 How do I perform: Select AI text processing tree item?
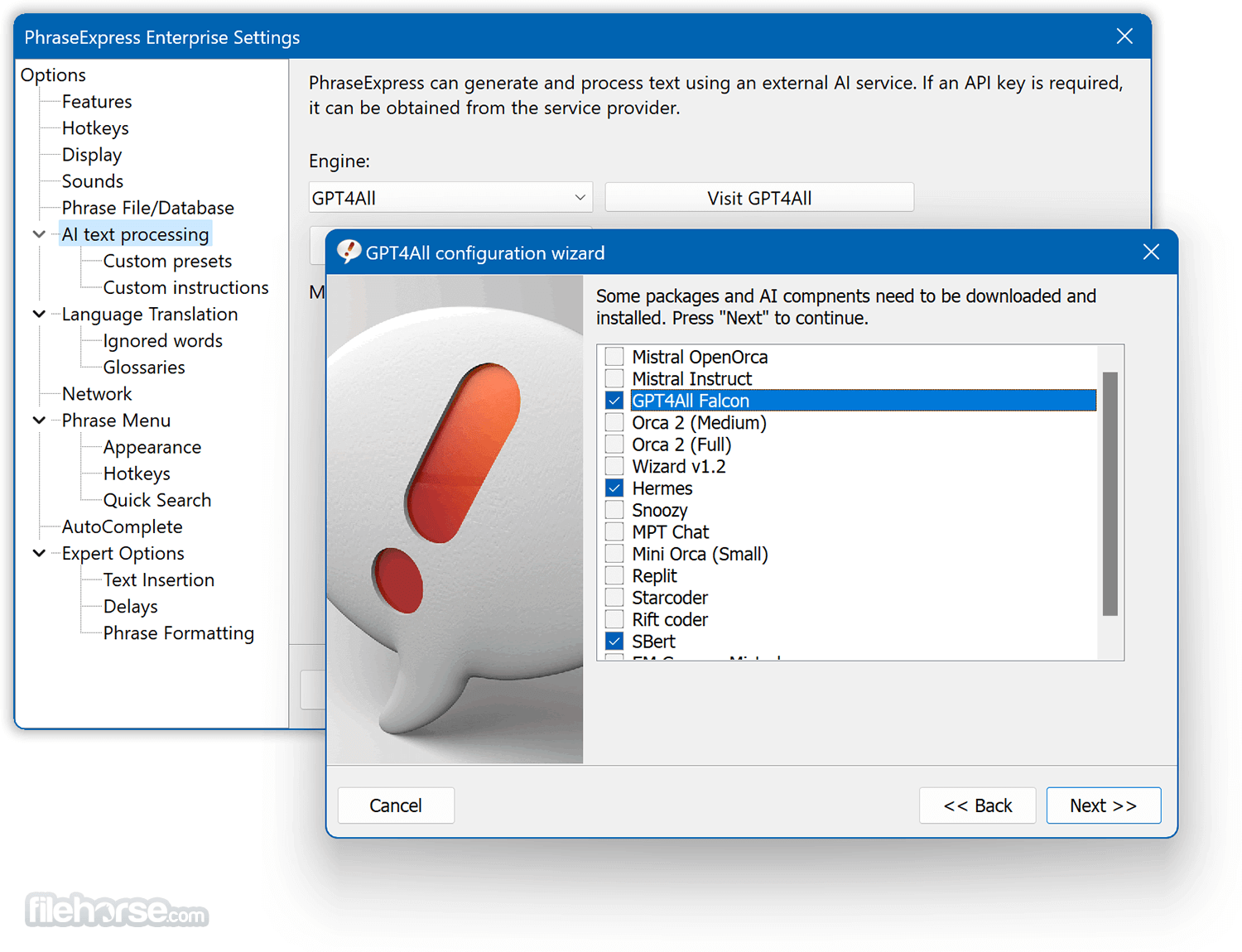tap(136, 234)
